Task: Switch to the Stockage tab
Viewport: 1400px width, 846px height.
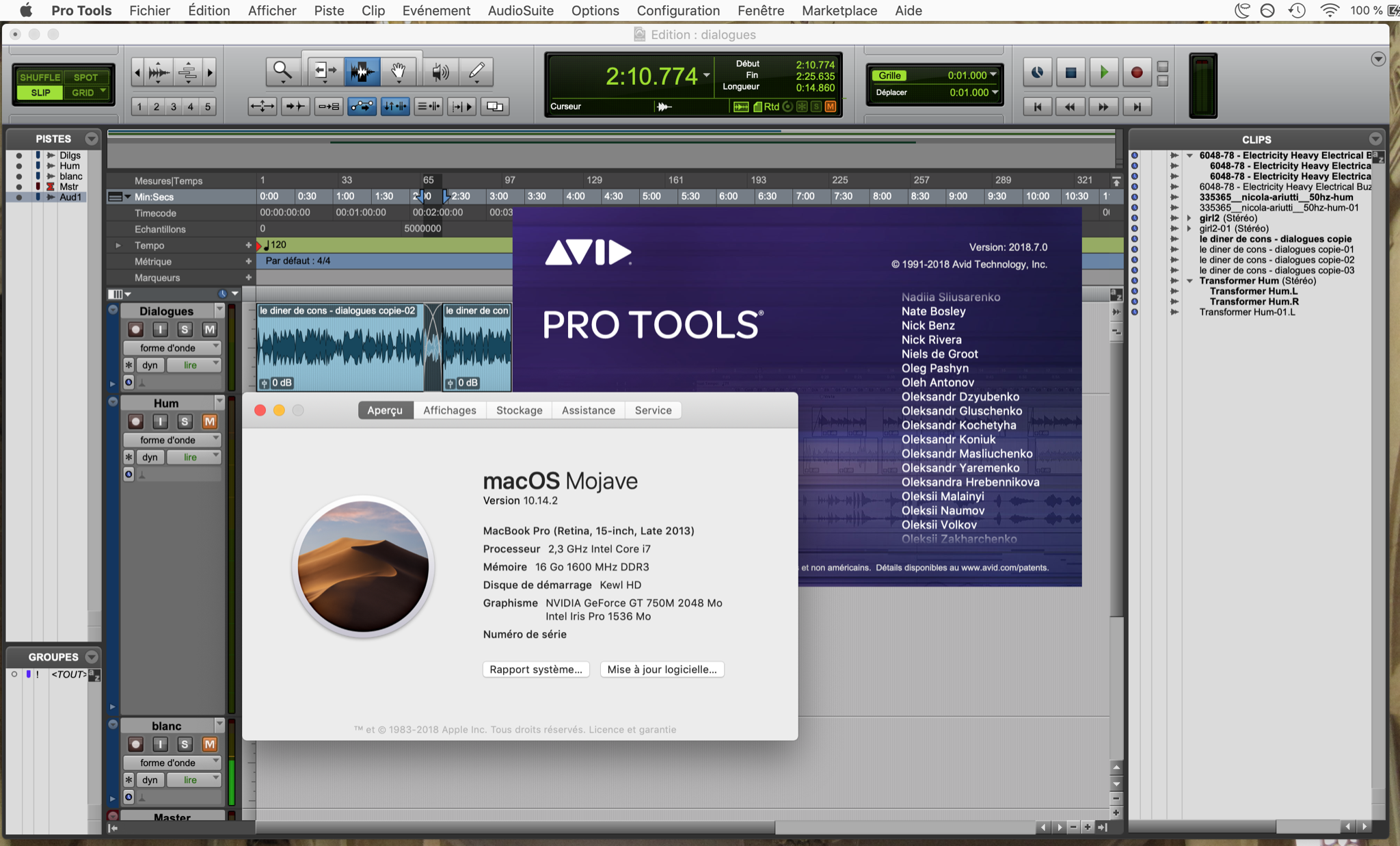Action: click(519, 410)
